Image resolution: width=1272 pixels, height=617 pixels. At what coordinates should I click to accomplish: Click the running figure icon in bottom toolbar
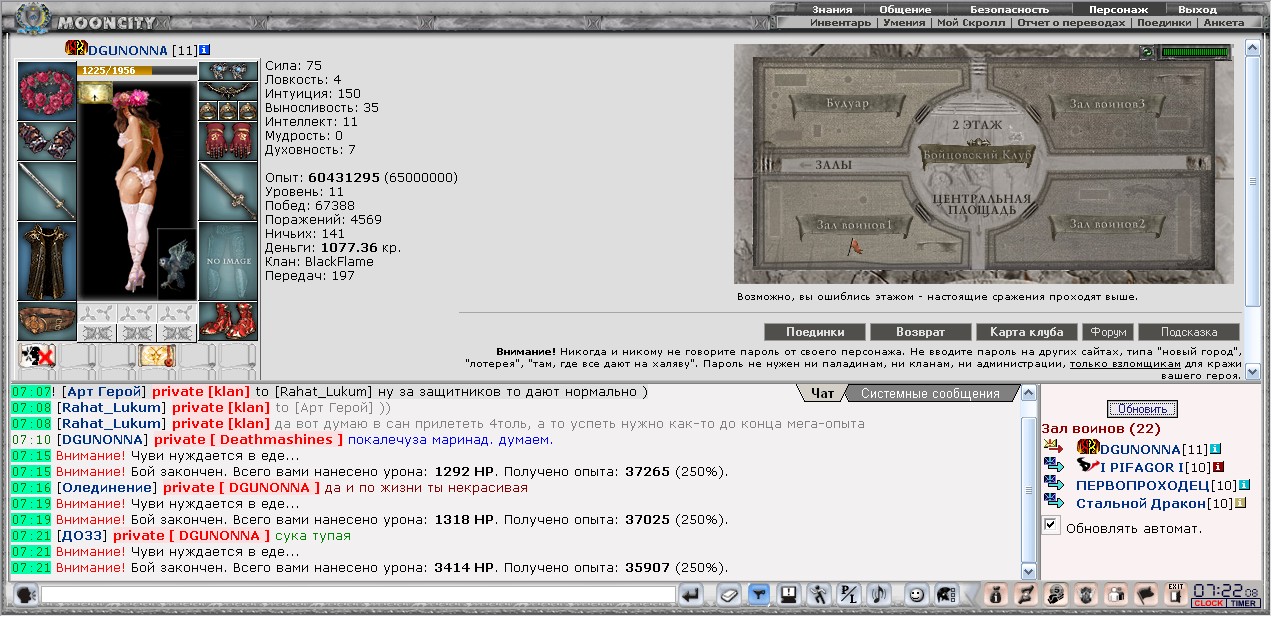[819, 595]
